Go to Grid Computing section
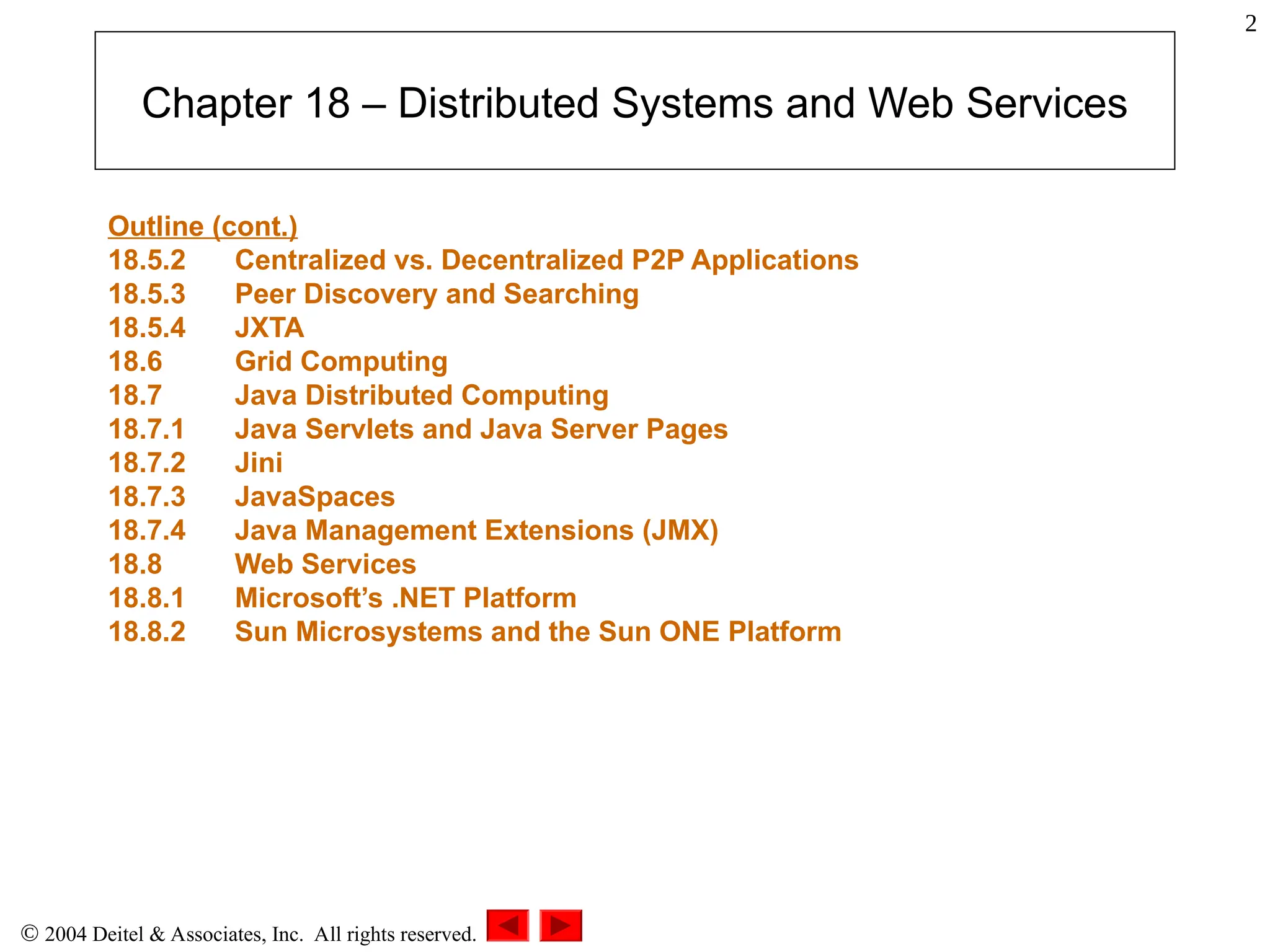 click(341, 361)
